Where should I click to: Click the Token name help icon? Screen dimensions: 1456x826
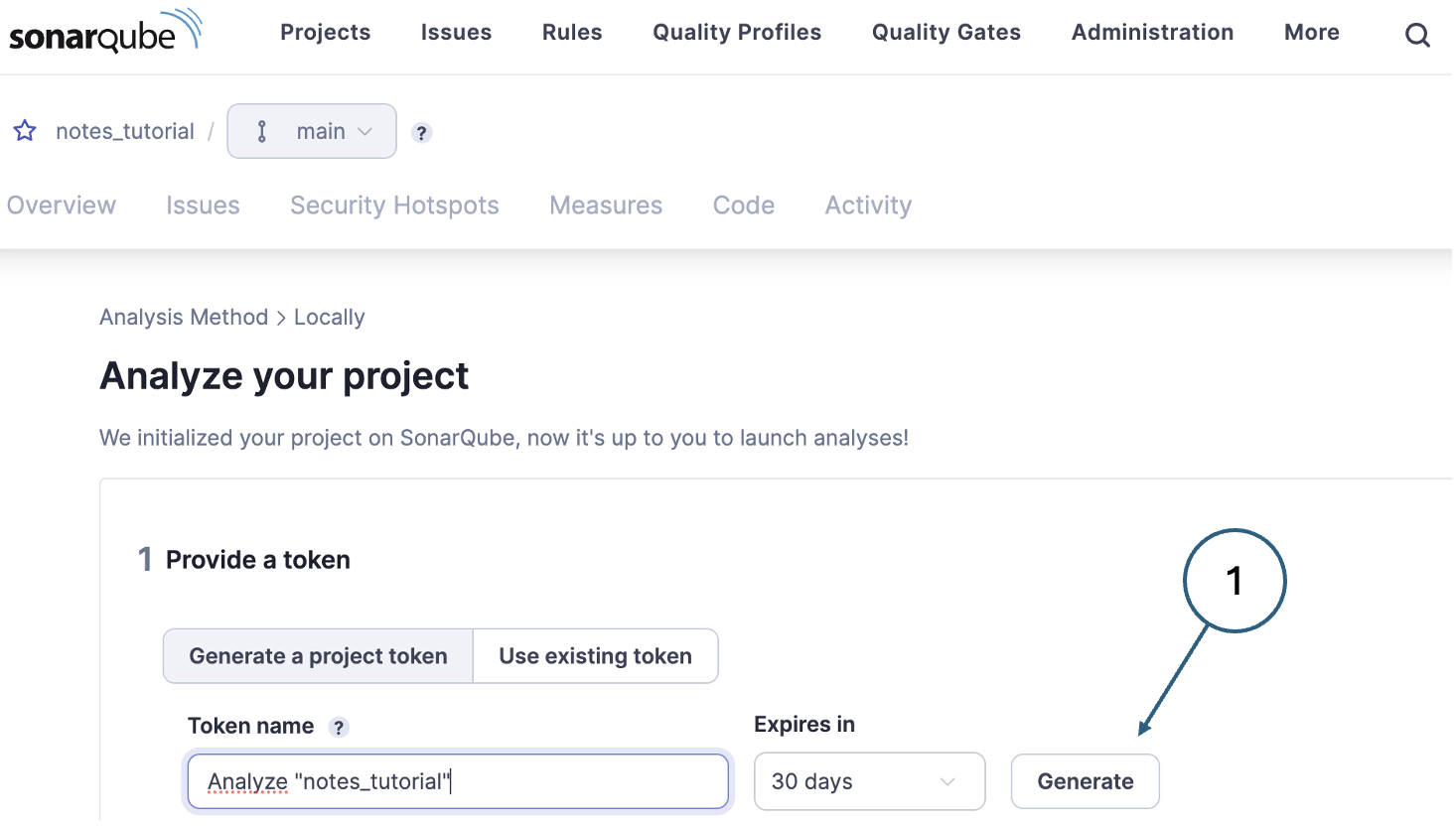(339, 727)
